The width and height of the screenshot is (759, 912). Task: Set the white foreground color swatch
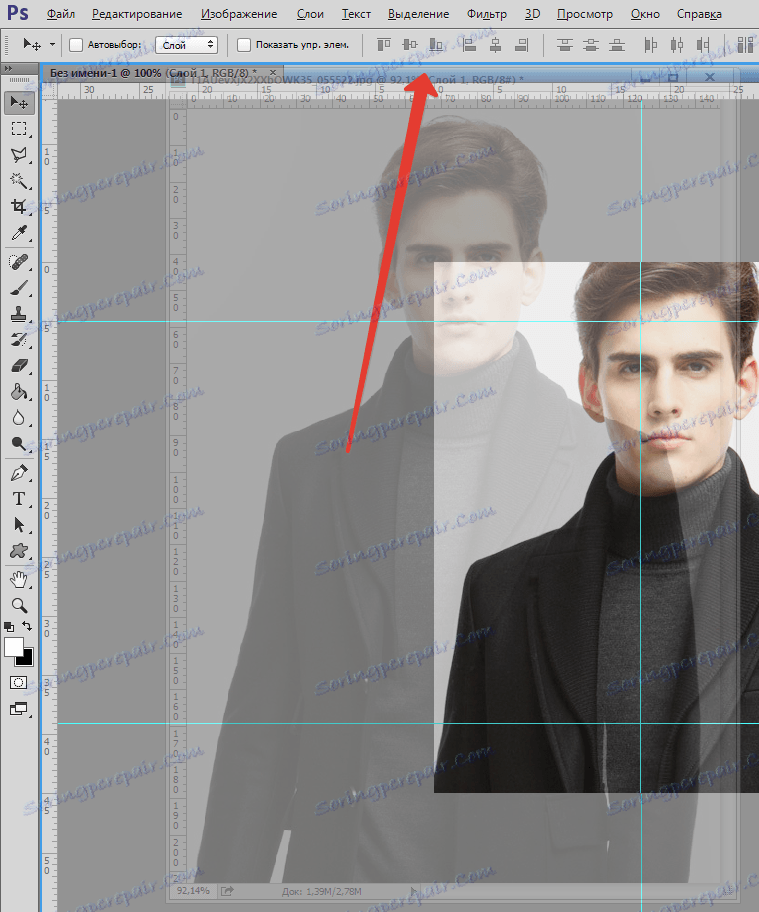pyautogui.click(x=13, y=647)
